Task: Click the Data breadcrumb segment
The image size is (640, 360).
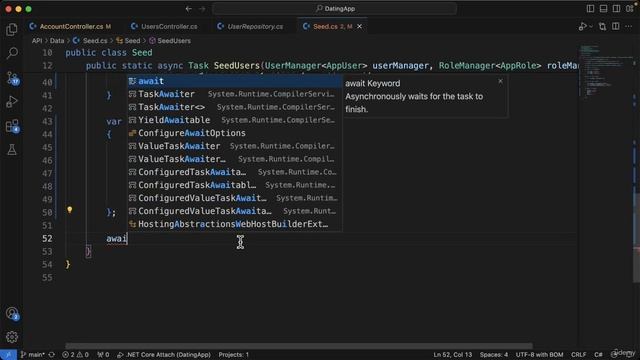Action: [x=57, y=41]
